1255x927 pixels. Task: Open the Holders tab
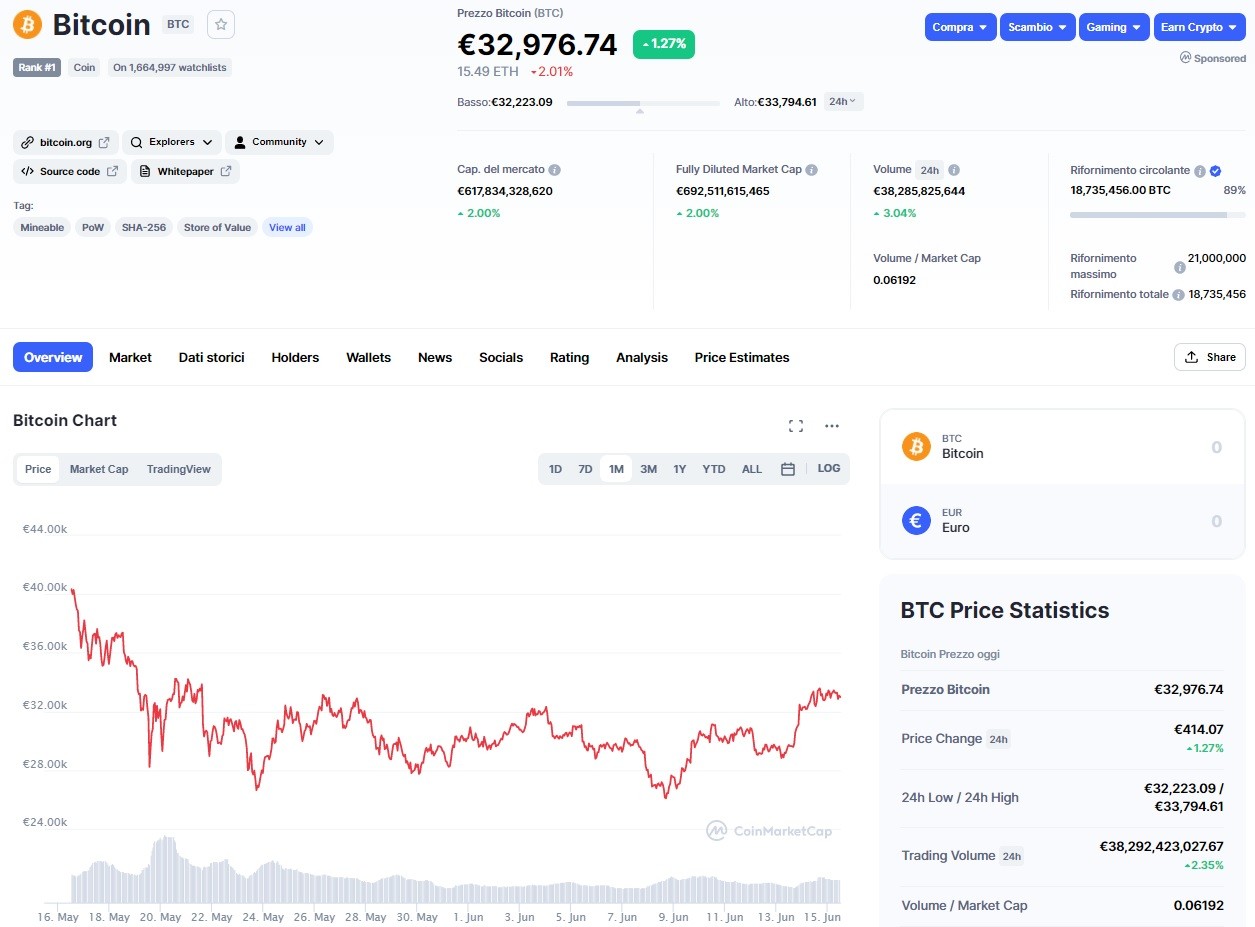[x=295, y=357]
